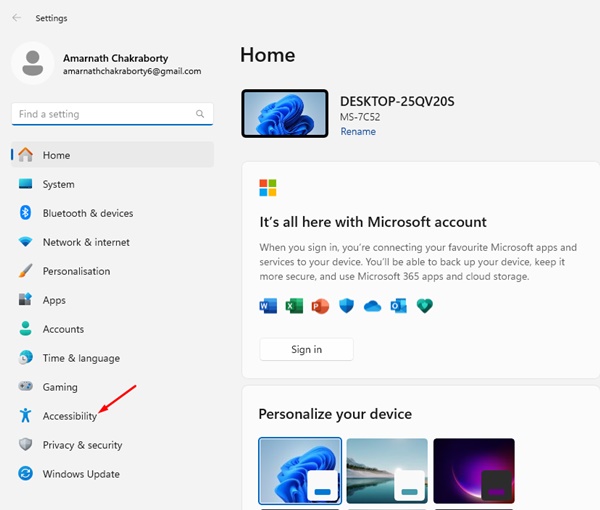This screenshot has height=510, width=600.
Task: Click the back arrow in Settings header
Action: pos(17,18)
